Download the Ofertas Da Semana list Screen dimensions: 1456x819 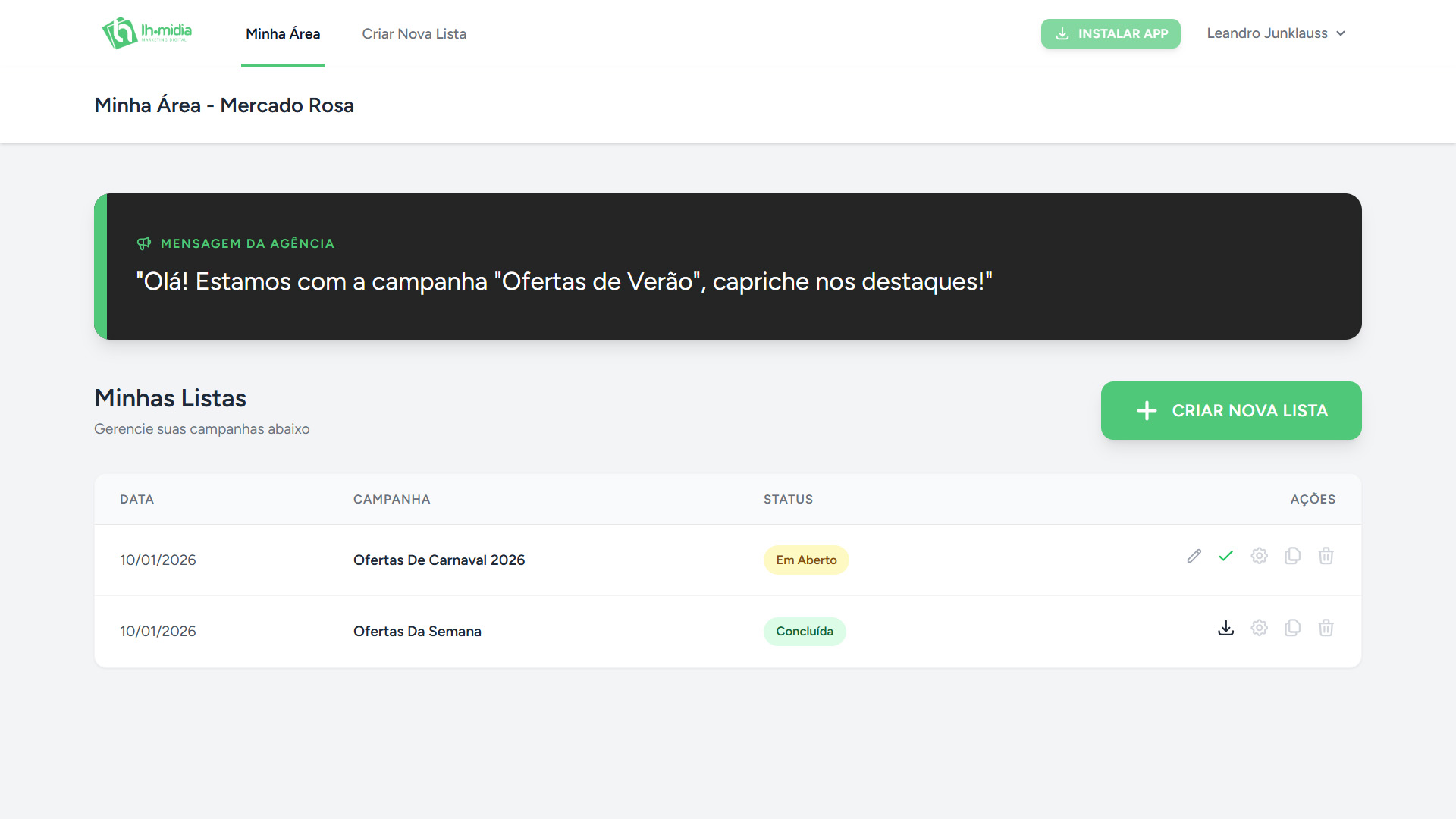tap(1226, 628)
